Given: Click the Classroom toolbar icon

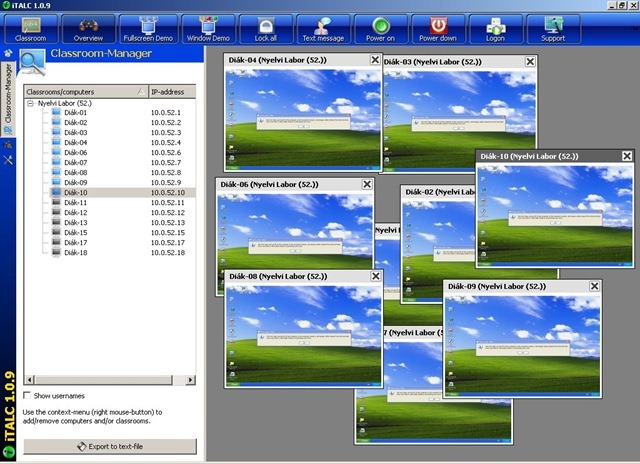Looking at the screenshot, I should [30, 27].
